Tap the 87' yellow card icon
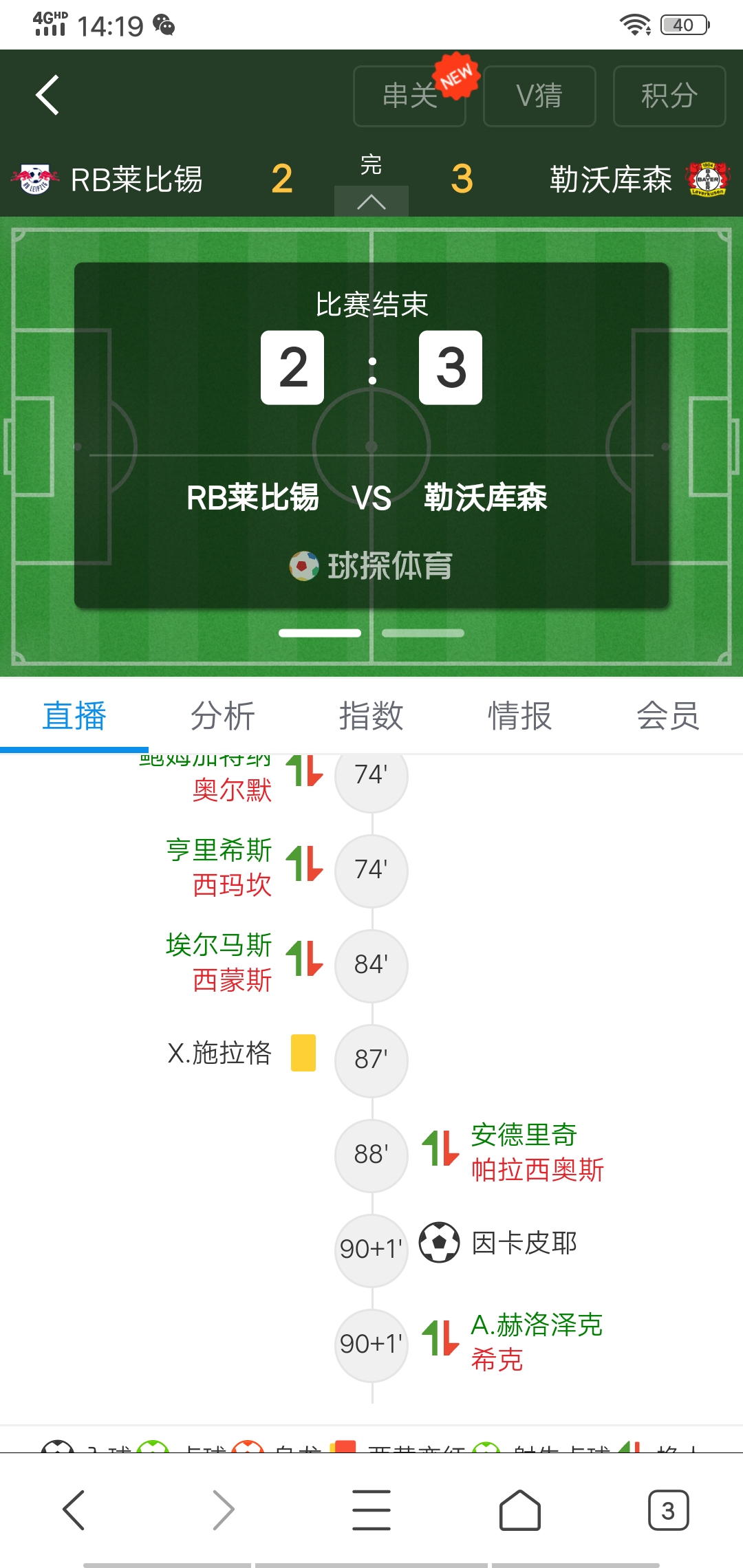The width and height of the screenshot is (743, 1568). click(303, 1053)
